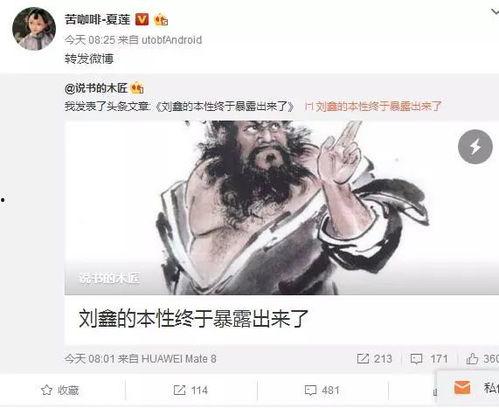The image size is (499, 408).
Task: Open the private message envelope icon
Action: coord(462,388)
